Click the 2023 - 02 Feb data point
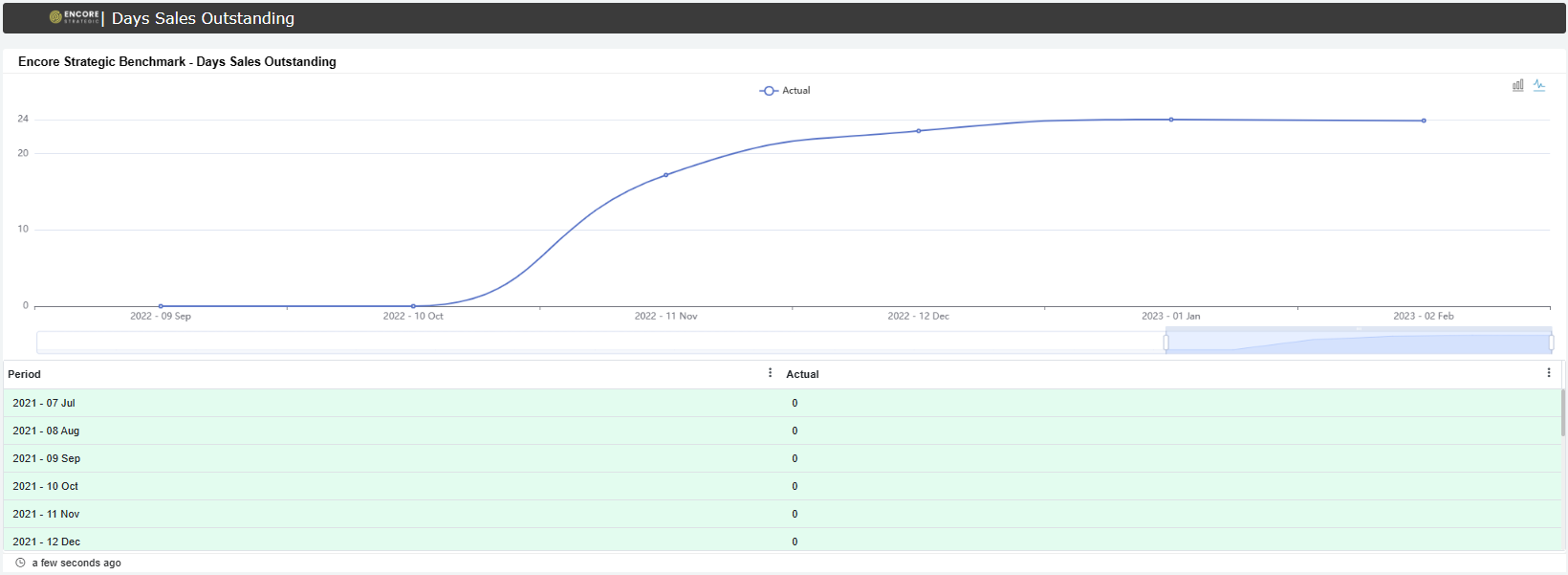The height and width of the screenshot is (575, 1568). (x=1424, y=121)
